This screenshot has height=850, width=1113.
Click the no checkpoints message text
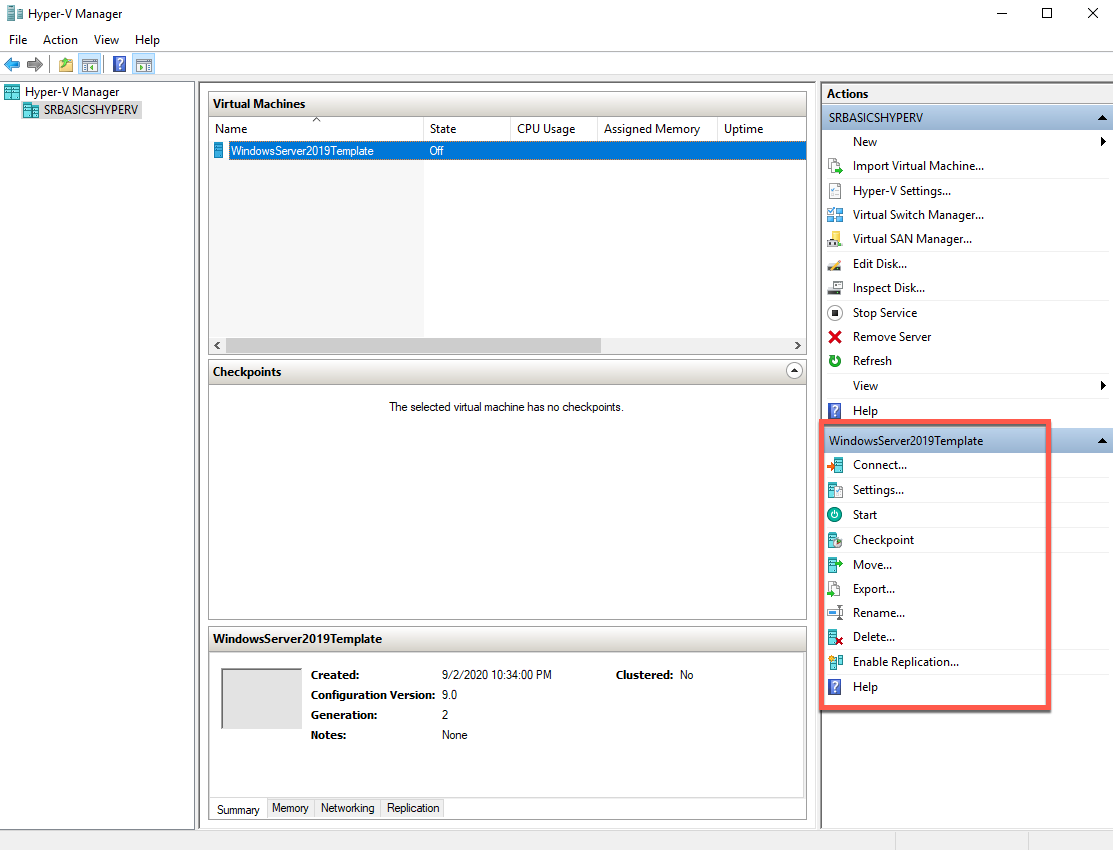coord(506,407)
